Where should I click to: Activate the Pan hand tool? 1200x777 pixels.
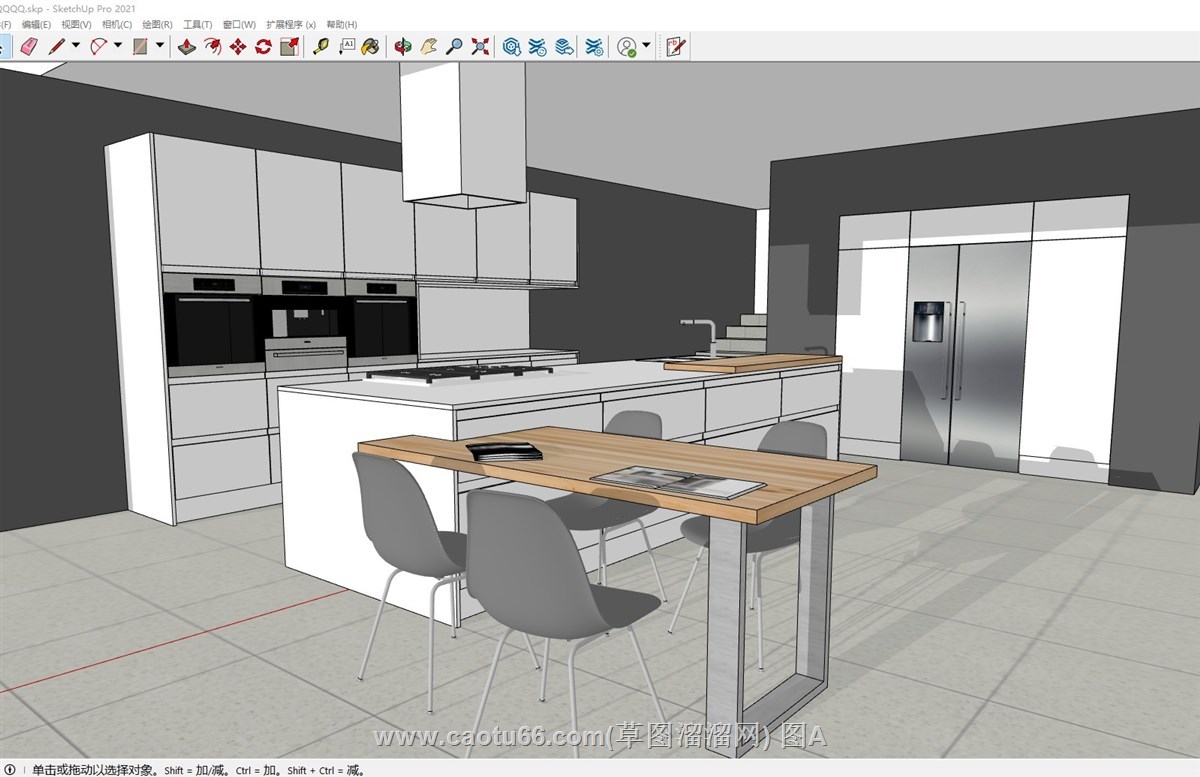428,46
